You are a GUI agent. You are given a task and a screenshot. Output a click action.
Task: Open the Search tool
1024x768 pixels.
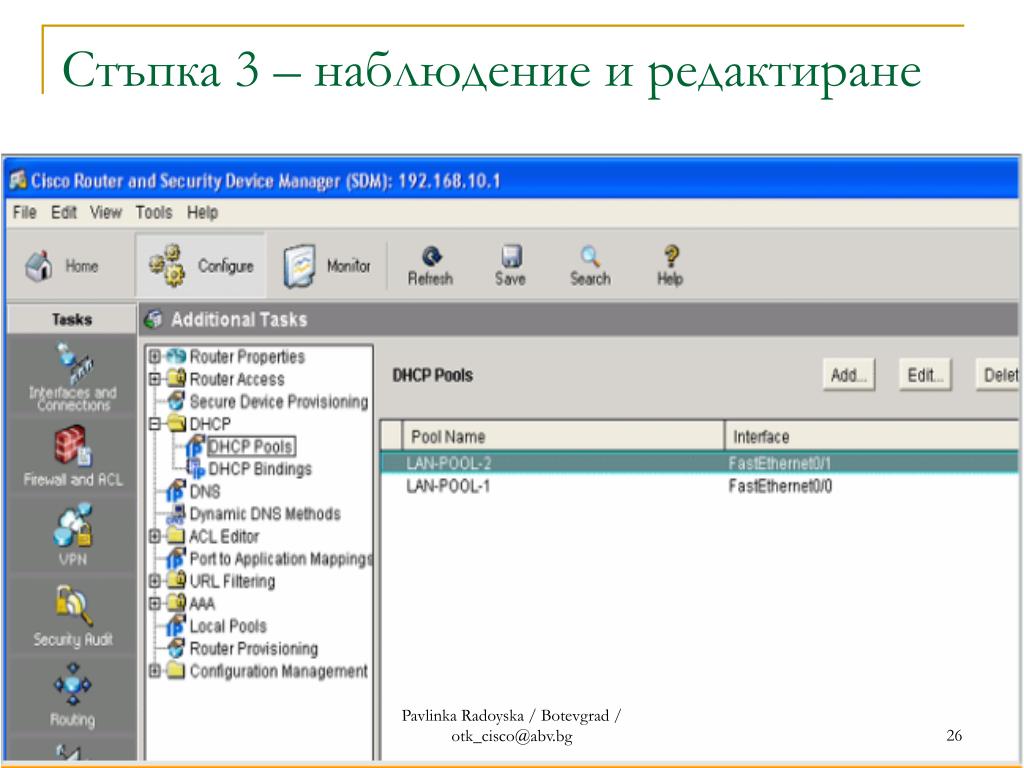(x=590, y=266)
